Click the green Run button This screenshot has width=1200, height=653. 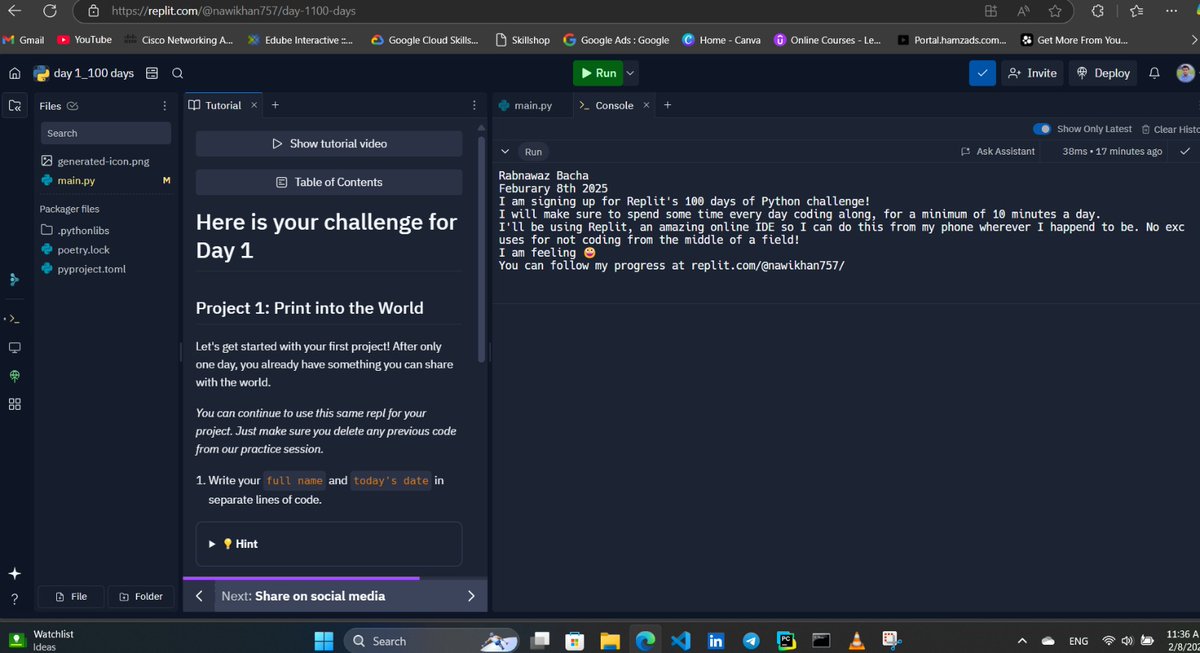click(x=598, y=73)
